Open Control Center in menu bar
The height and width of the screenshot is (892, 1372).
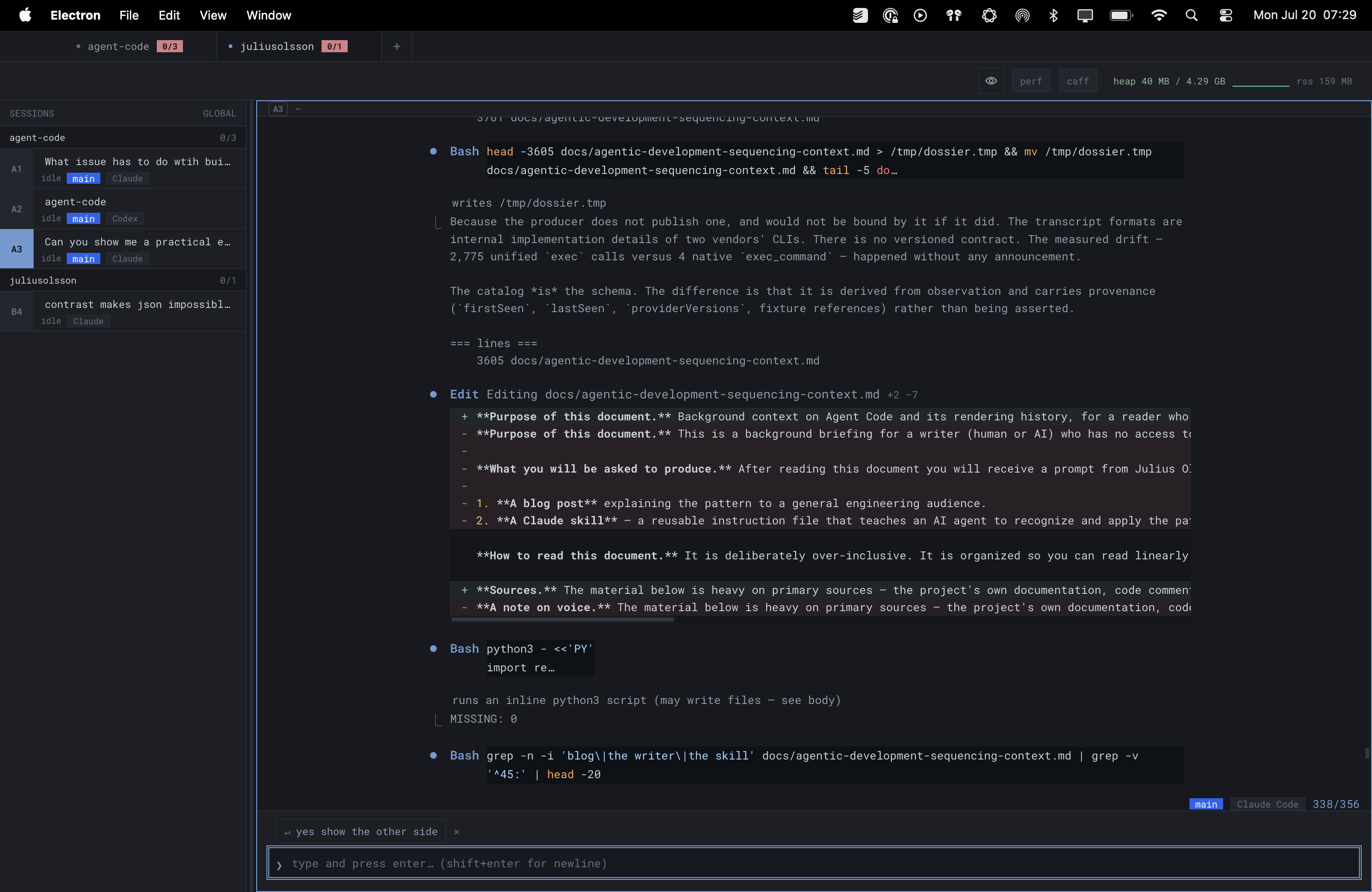1225,15
